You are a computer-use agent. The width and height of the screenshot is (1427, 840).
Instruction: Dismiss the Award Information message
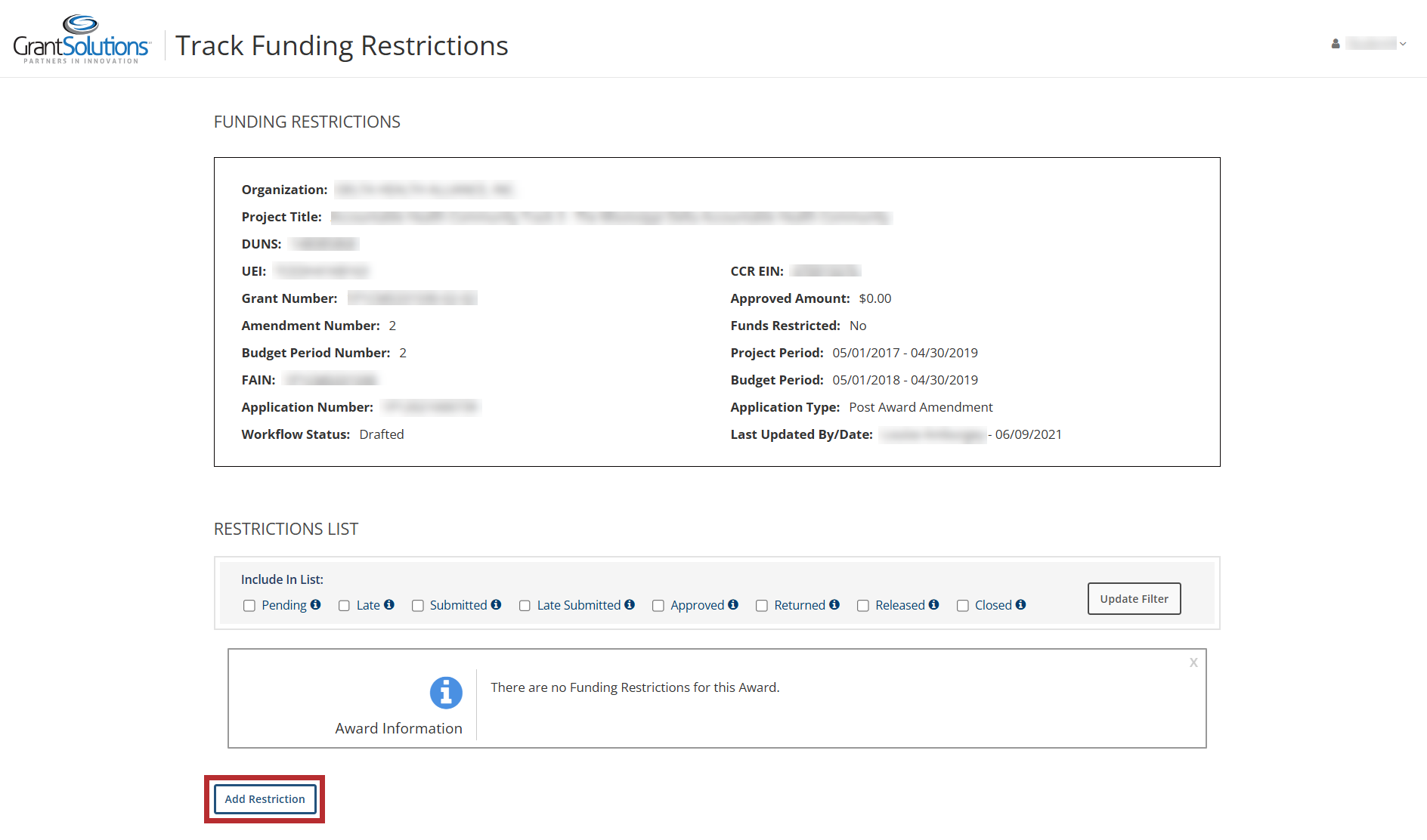pos(1193,662)
